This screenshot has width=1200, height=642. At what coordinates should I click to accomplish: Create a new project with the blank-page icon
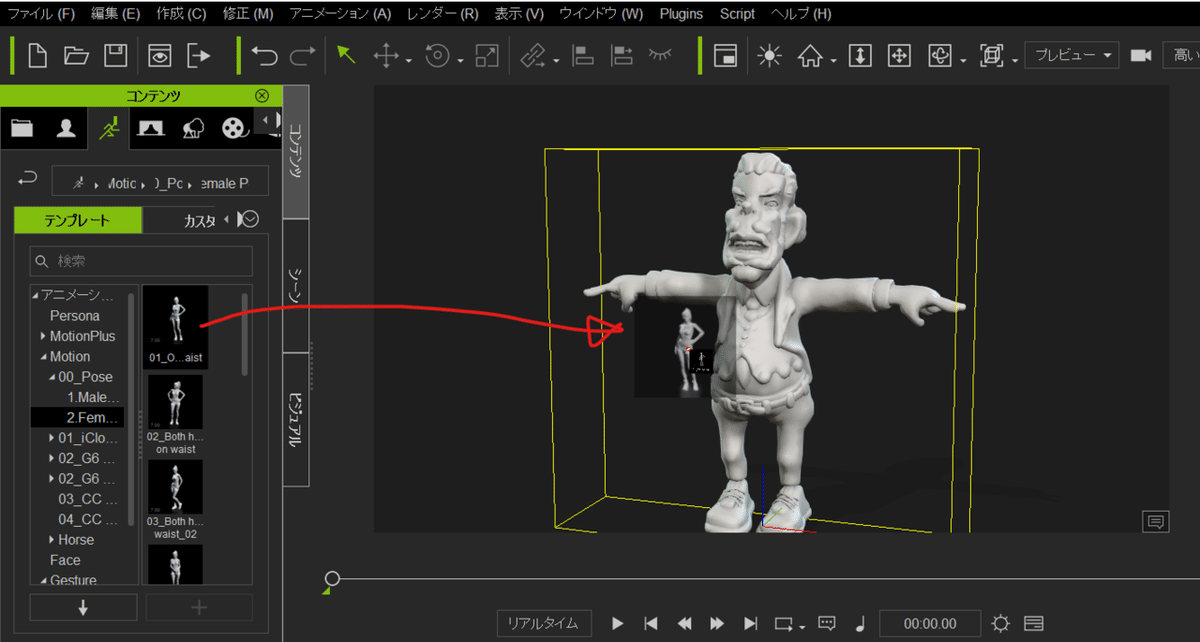37,56
